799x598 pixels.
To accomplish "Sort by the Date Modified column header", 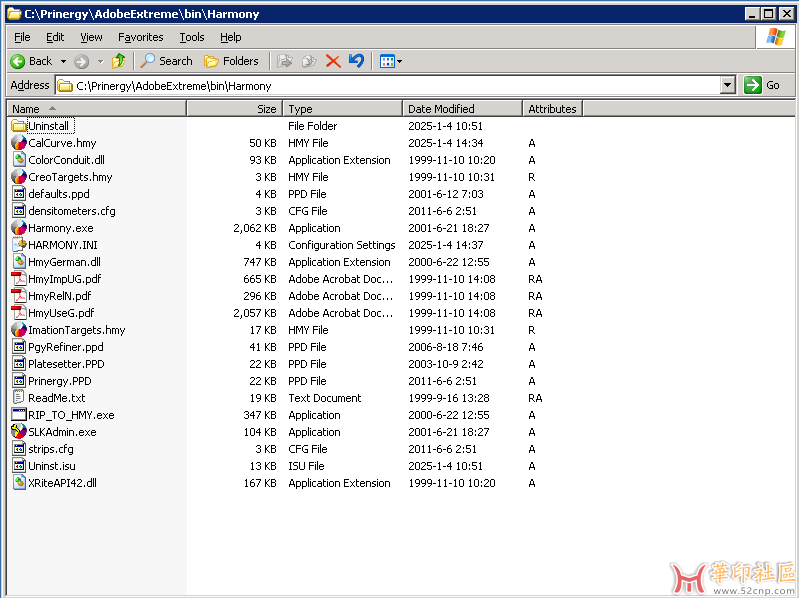I will click(x=463, y=108).
